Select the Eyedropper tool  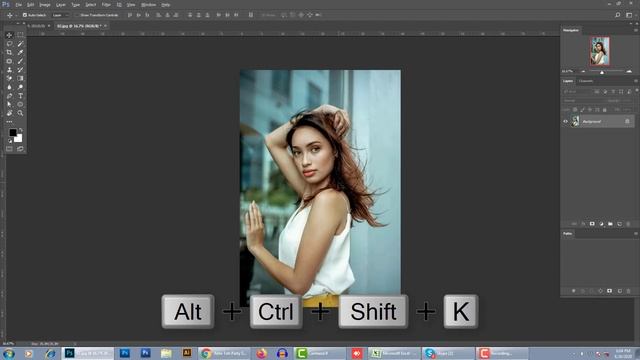coord(20,52)
